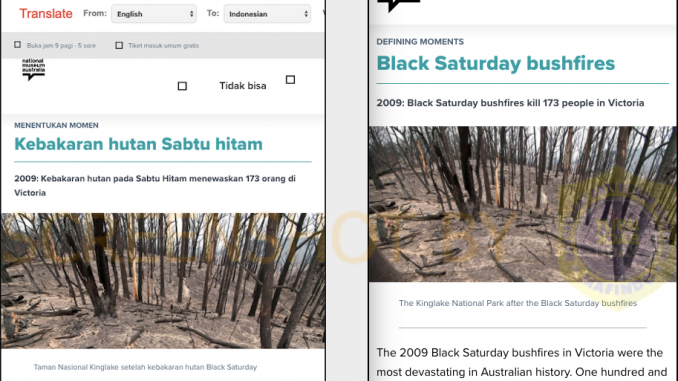
Task: Click the Black Saturday bushfires heading
Action: 496,63
